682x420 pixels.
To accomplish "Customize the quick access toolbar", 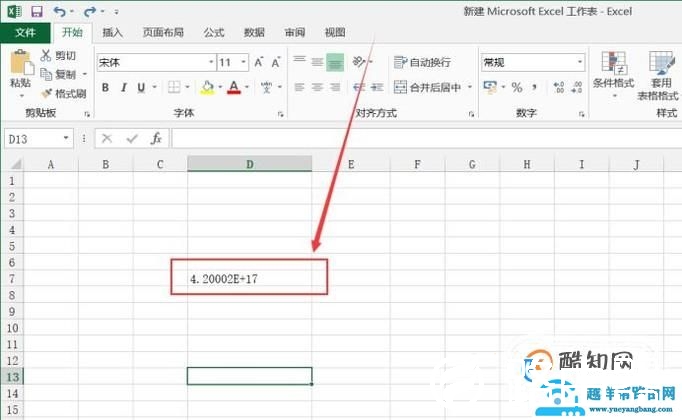I will [116, 12].
